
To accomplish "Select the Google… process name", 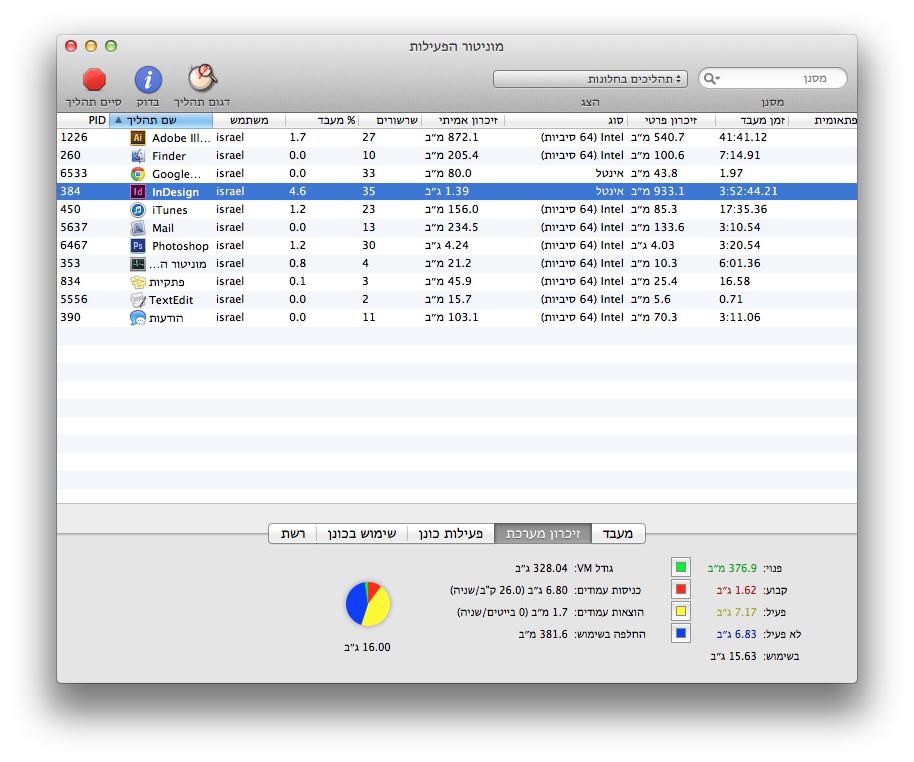I will coord(176,174).
